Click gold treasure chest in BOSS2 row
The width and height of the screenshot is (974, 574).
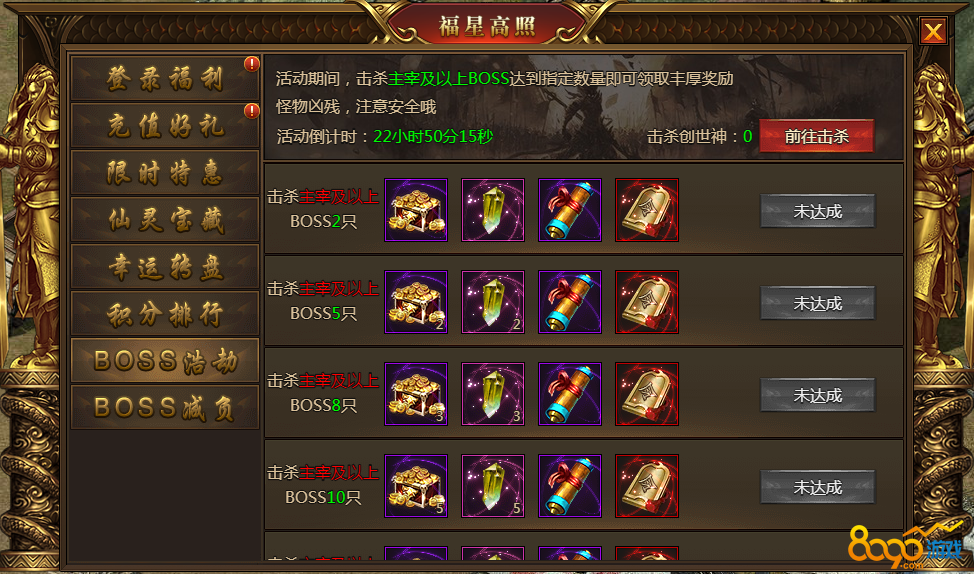416,210
